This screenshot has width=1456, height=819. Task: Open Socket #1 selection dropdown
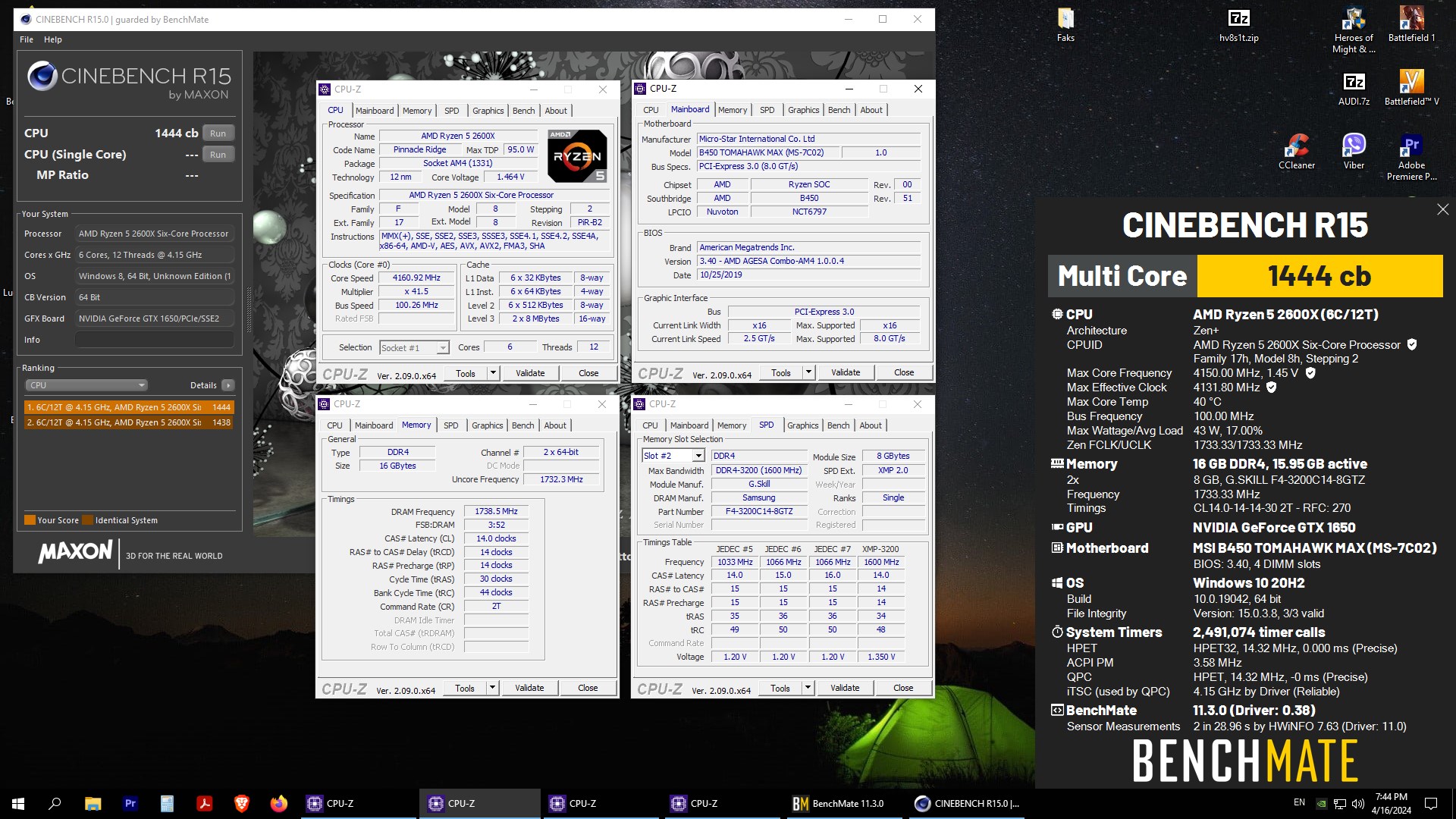click(x=414, y=347)
